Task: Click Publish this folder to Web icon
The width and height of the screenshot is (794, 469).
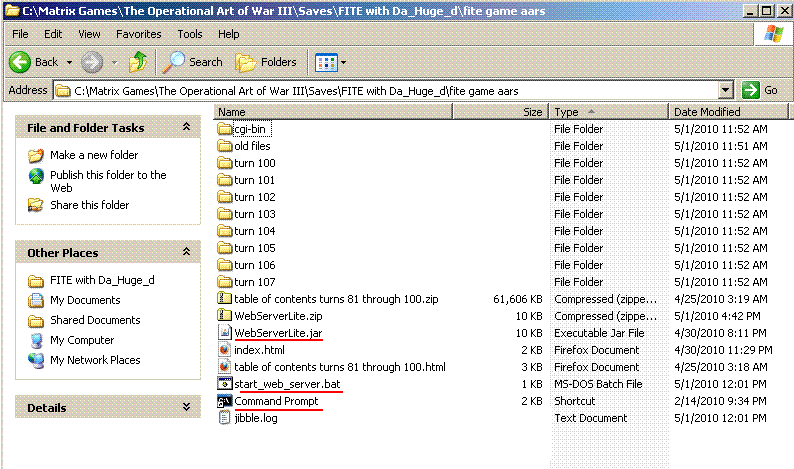Action: 36,176
